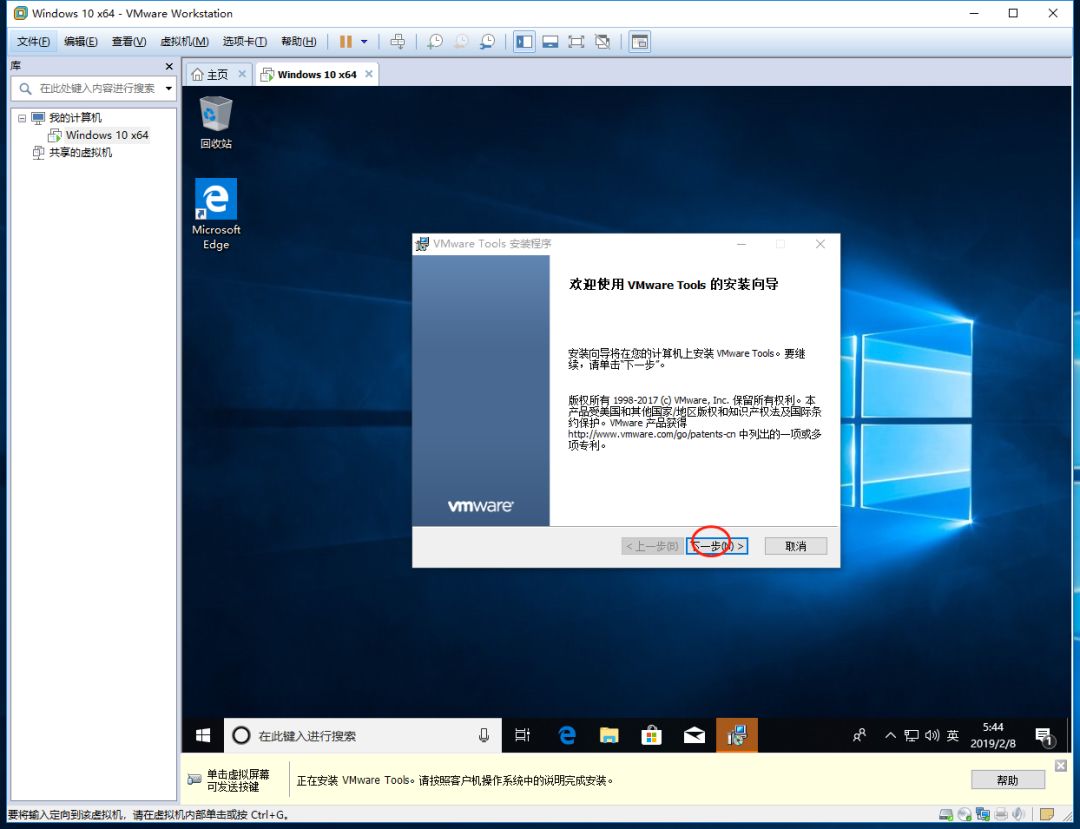Click the People icon in guest system tray
The image size is (1080, 829).
pyautogui.click(x=859, y=735)
